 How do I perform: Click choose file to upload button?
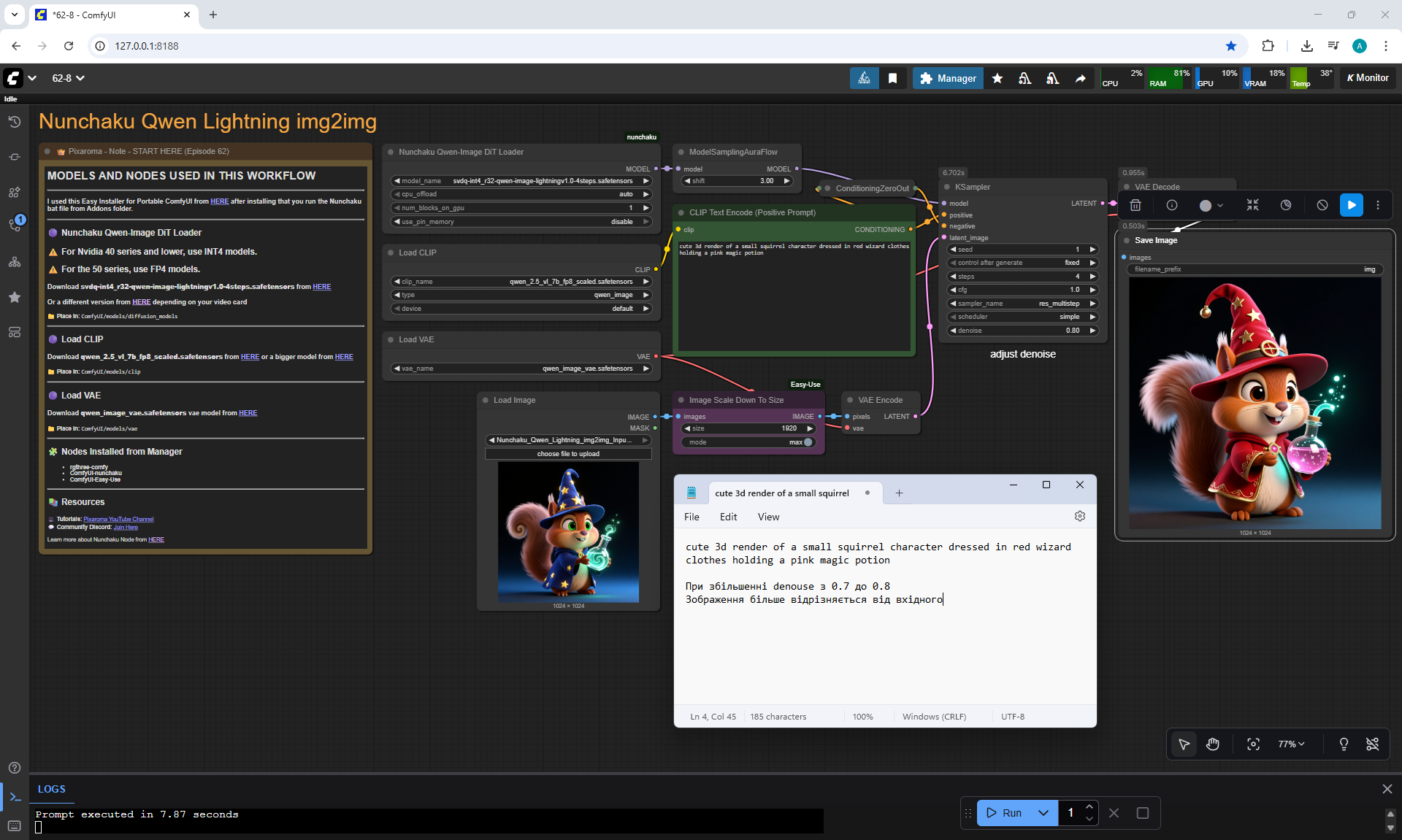coord(568,454)
